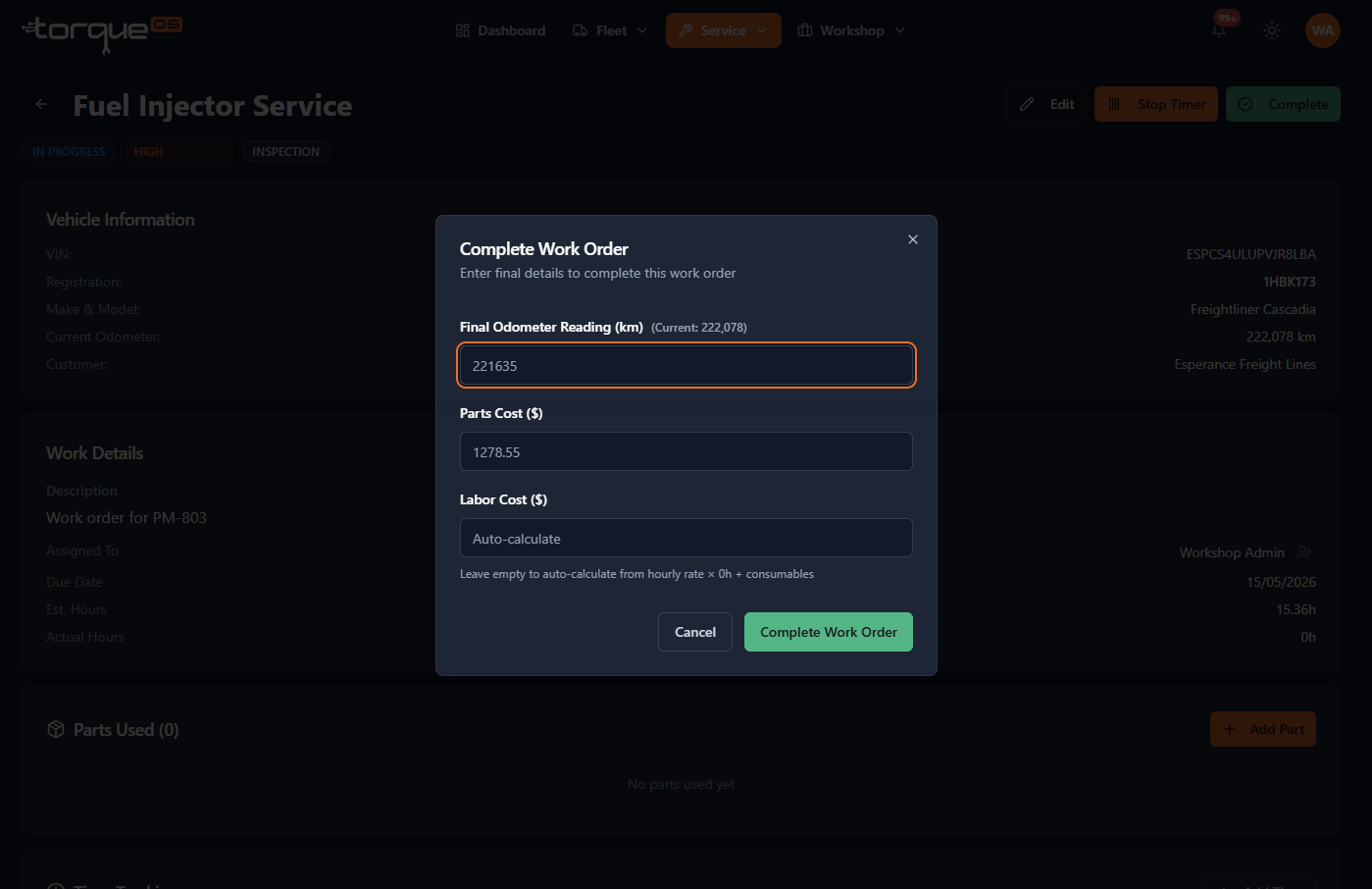The height and width of the screenshot is (889, 1372).
Task: Click 'Work order for PM-803' description
Action: pos(127,517)
